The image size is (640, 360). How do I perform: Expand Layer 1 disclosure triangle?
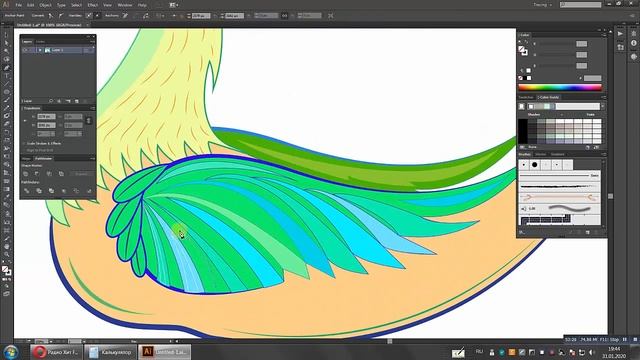tap(40, 50)
